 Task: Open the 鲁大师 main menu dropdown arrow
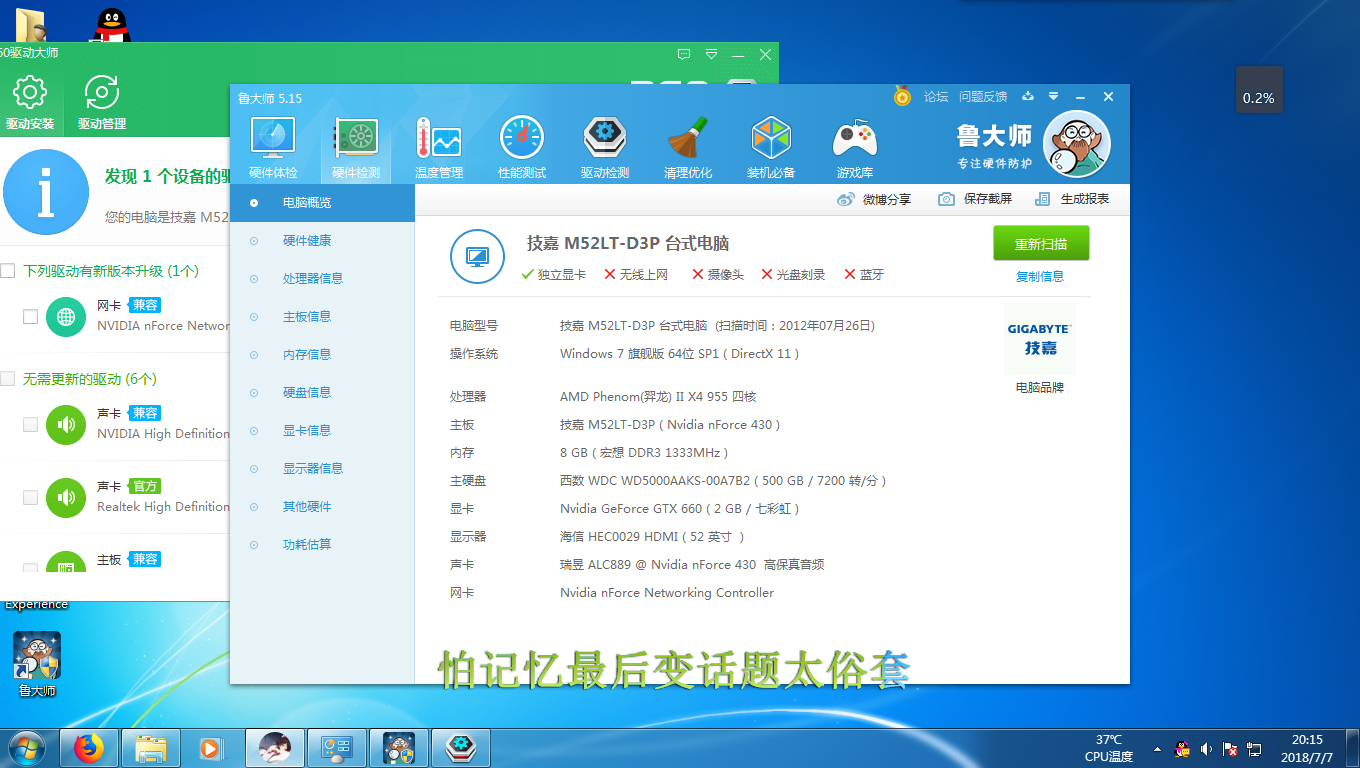pos(1053,97)
